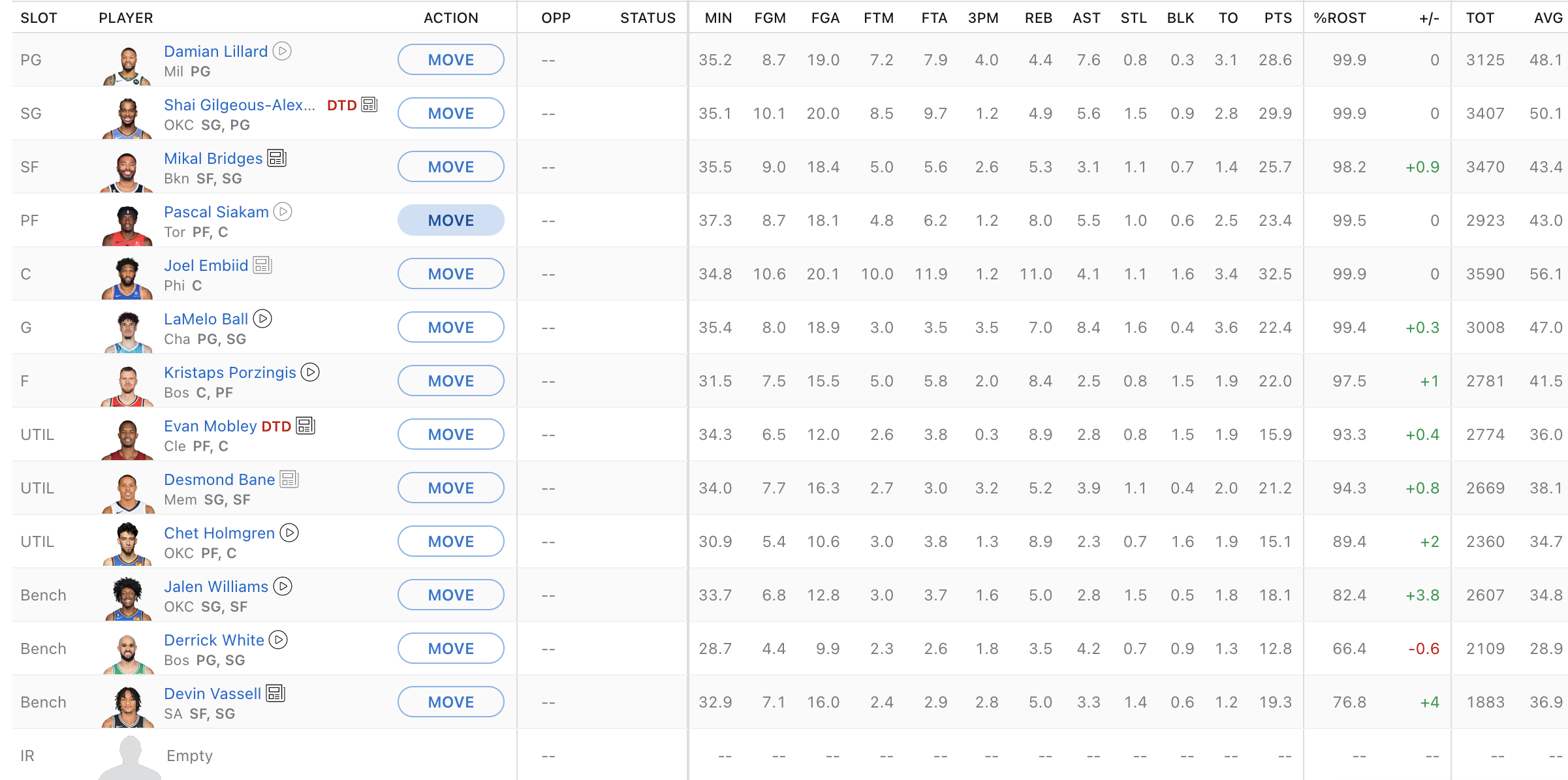Play LaMelo Ball's video icon
This screenshot has height=780, width=1568.
point(262,319)
